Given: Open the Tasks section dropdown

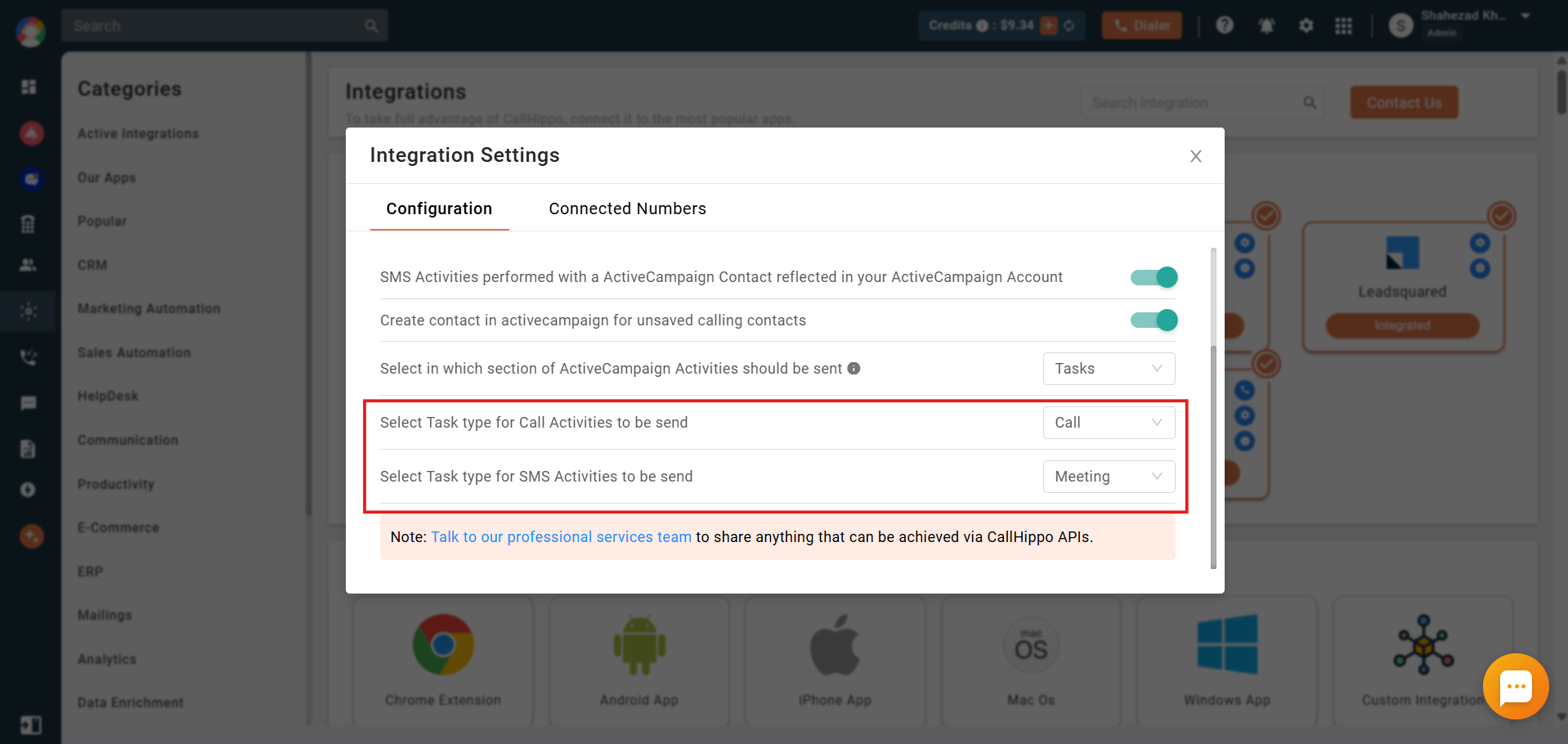Looking at the screenshot, I should point(1109,369).
